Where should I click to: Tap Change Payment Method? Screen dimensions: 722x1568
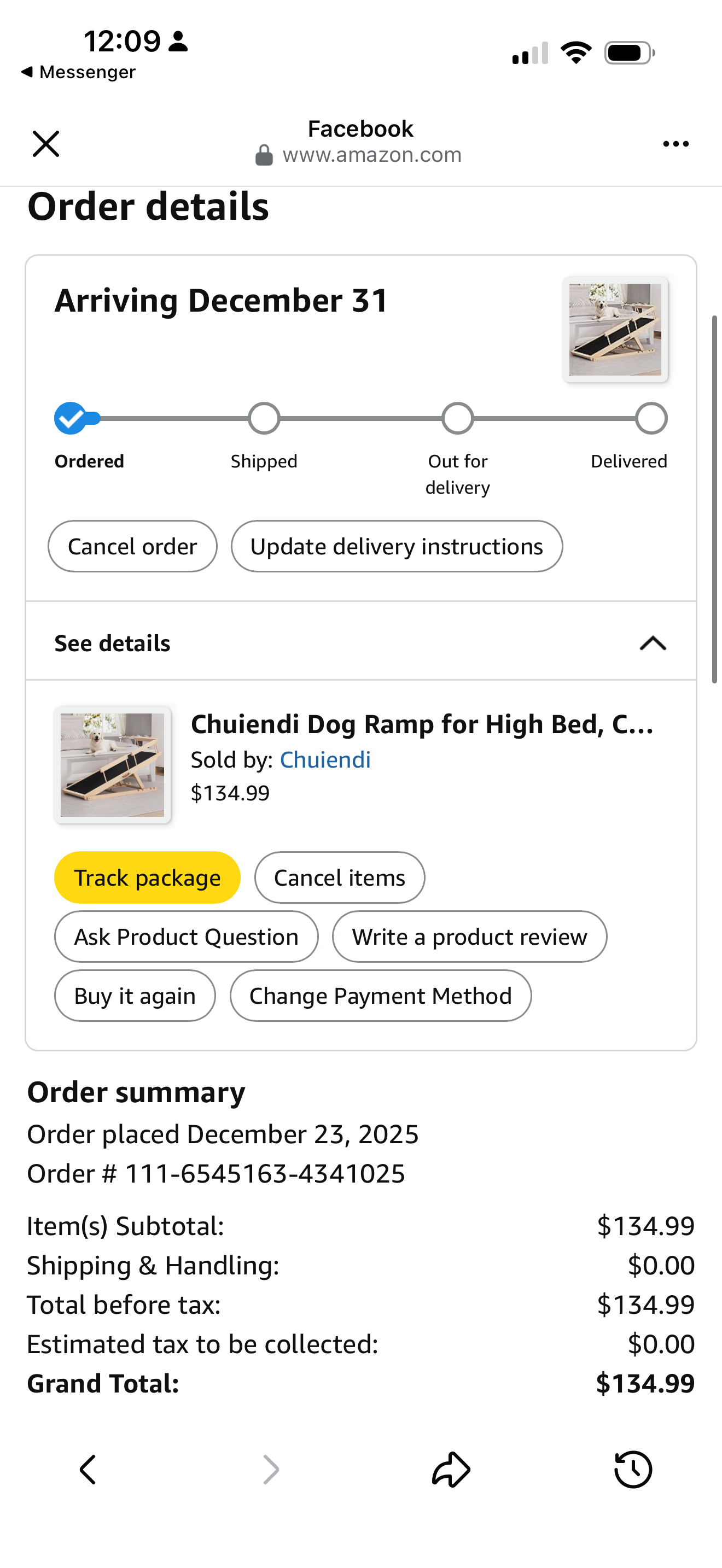(x=381, y=996)
